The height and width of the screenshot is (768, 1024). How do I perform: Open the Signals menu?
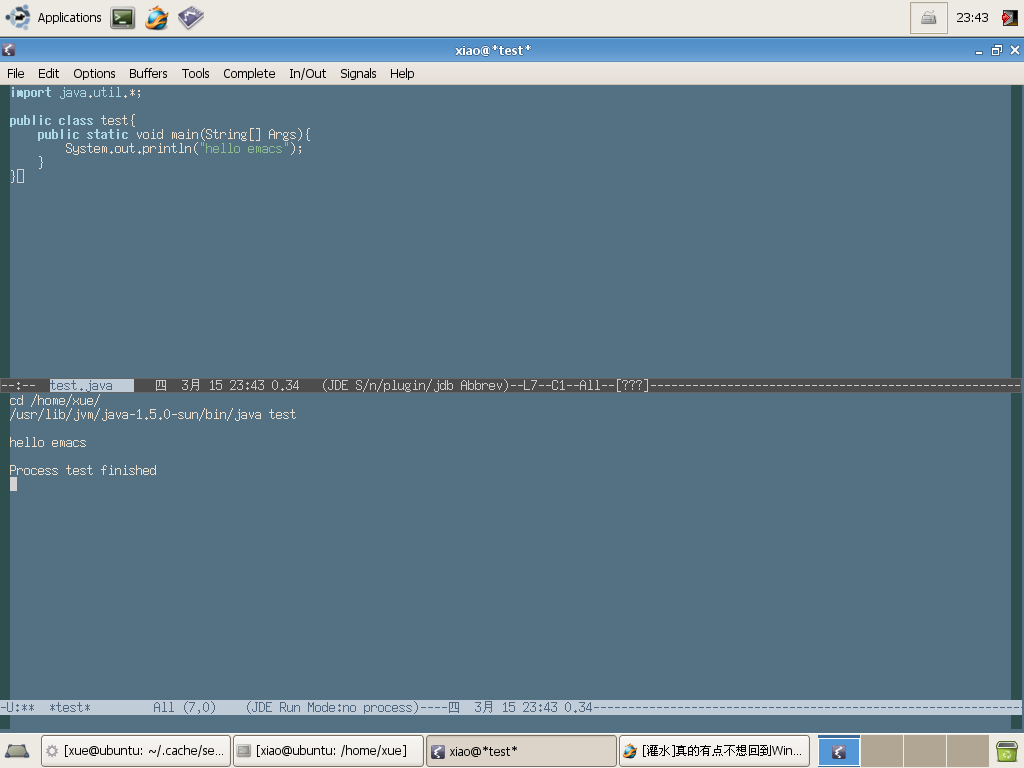point(358,73)
